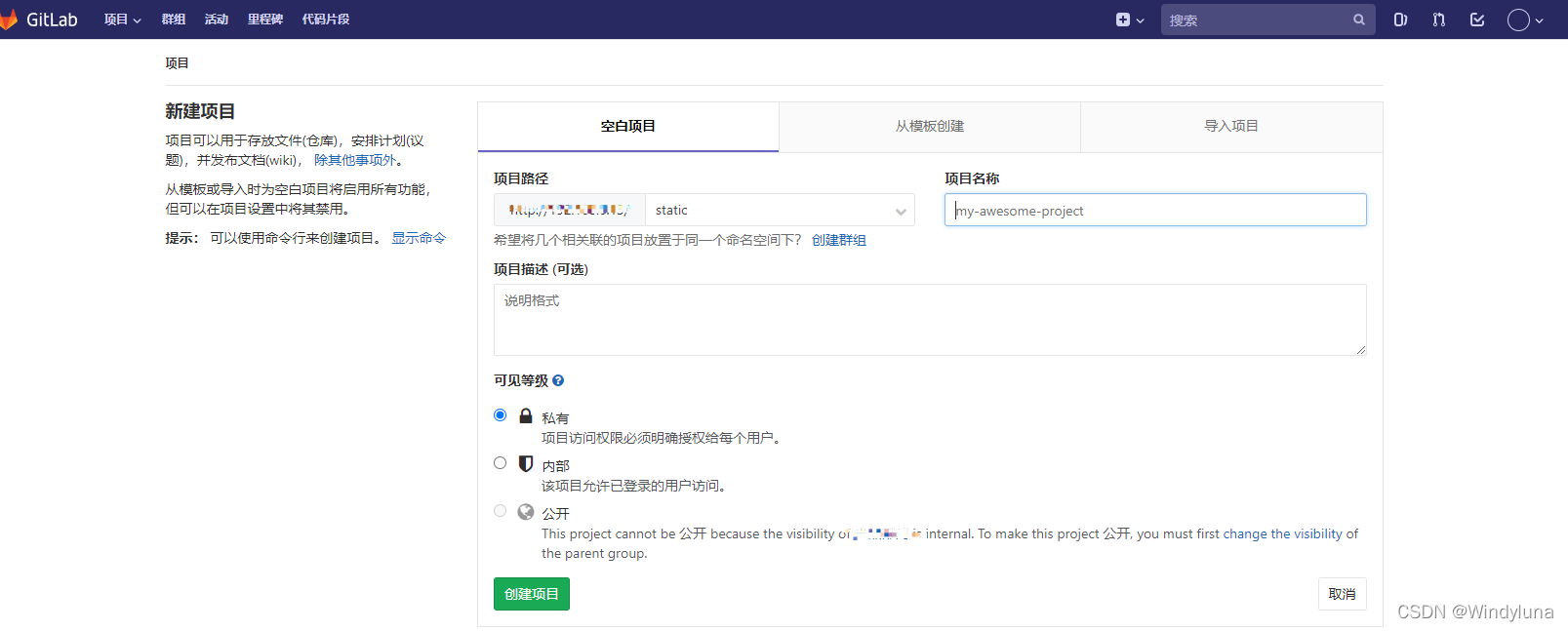Open 群组 in the top navigation
The width and height of the screenshot is (1568, 631).
pyautogui.click(x=174, y=20)
